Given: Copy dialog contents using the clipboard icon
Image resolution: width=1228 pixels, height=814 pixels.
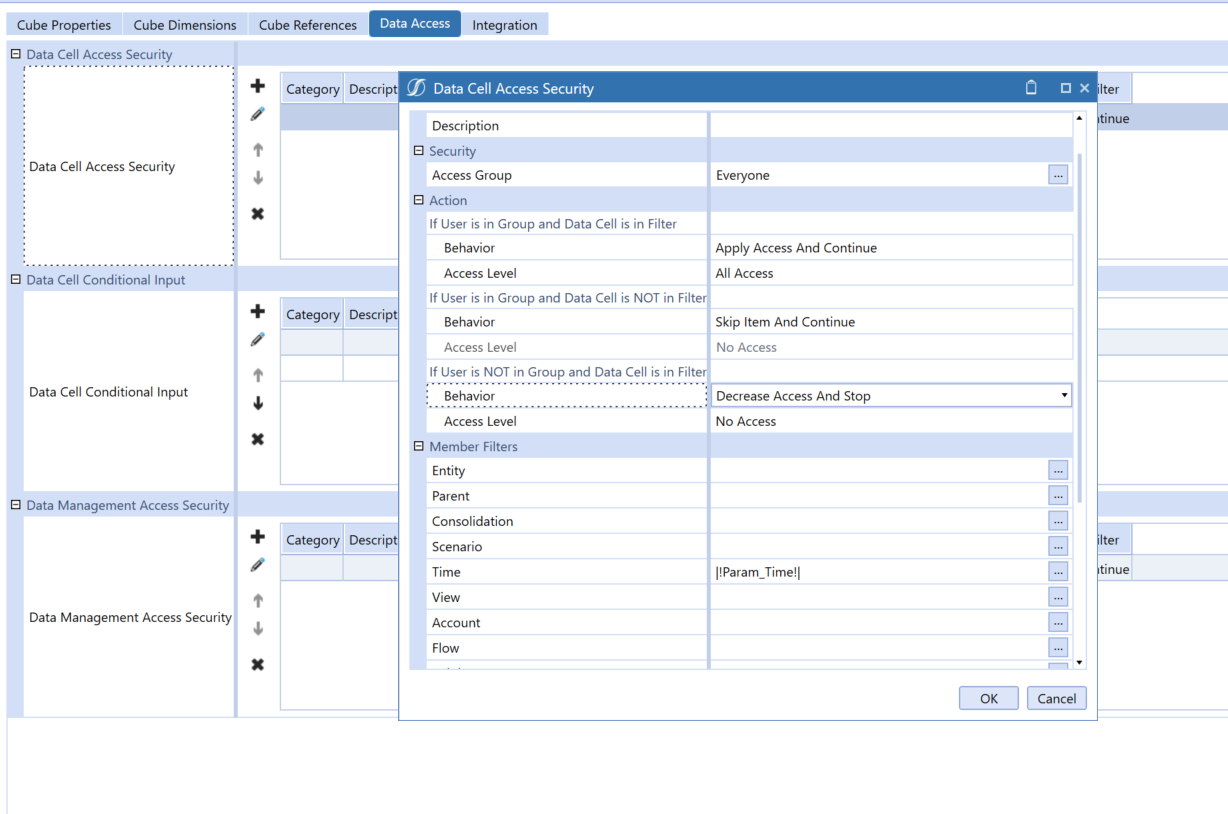Looking at the screenshot, I should (x=1031, y=88).
